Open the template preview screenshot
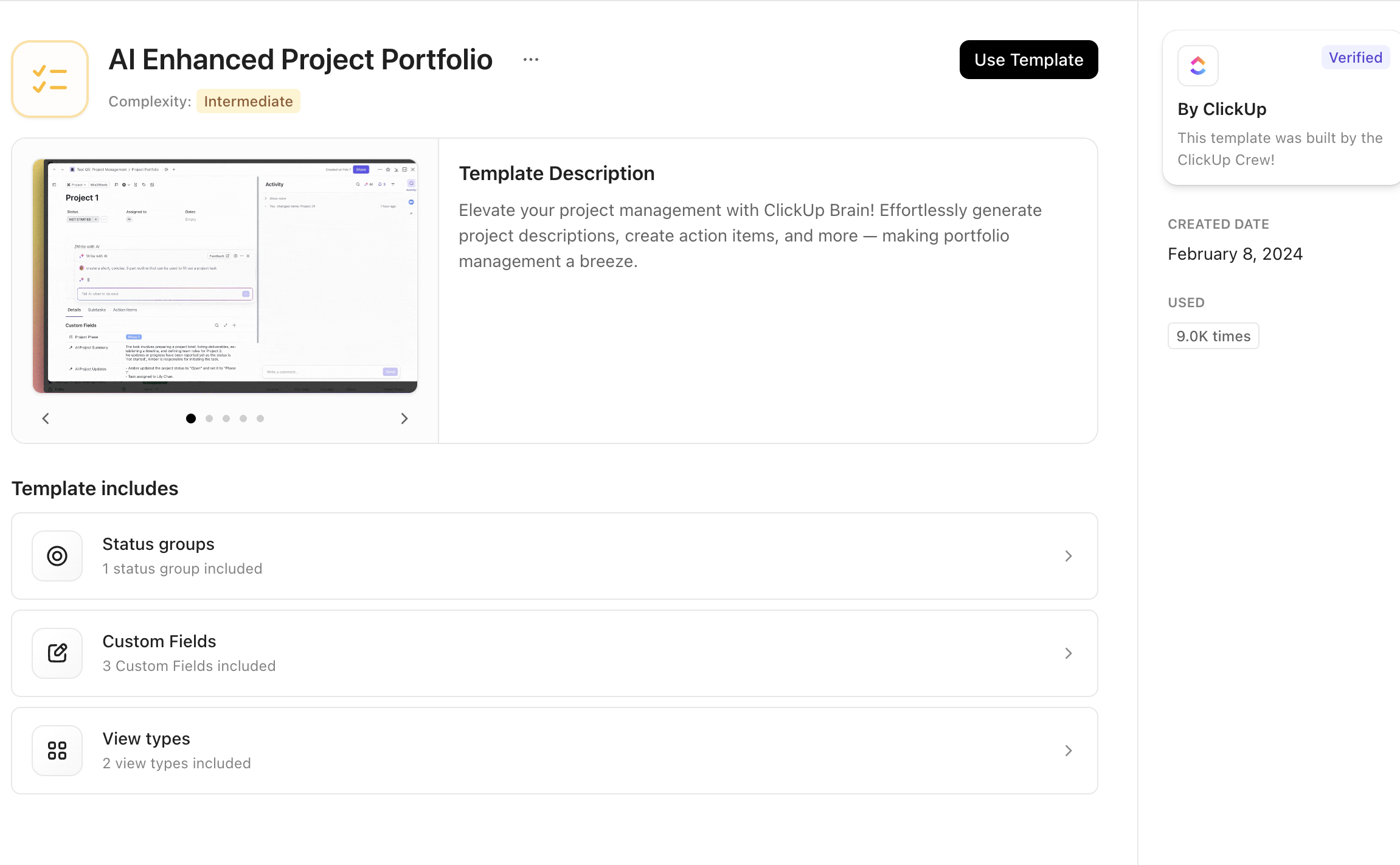Image resolution: width=1400 pixels, height=865 pixels. (x=225, y=276)
